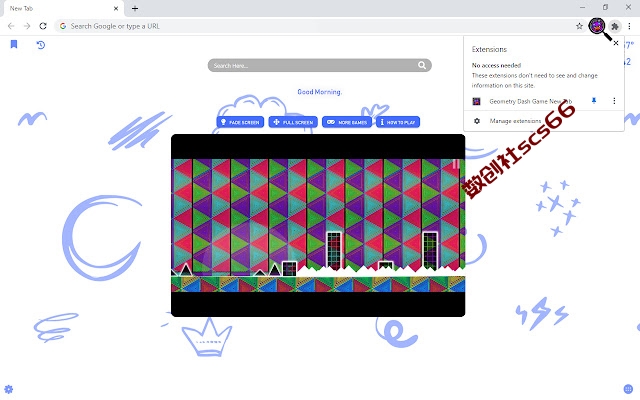The width and height of the screenshot is (640, 400).
Task: Close the Extensions popup
Action: click(616, 43)
